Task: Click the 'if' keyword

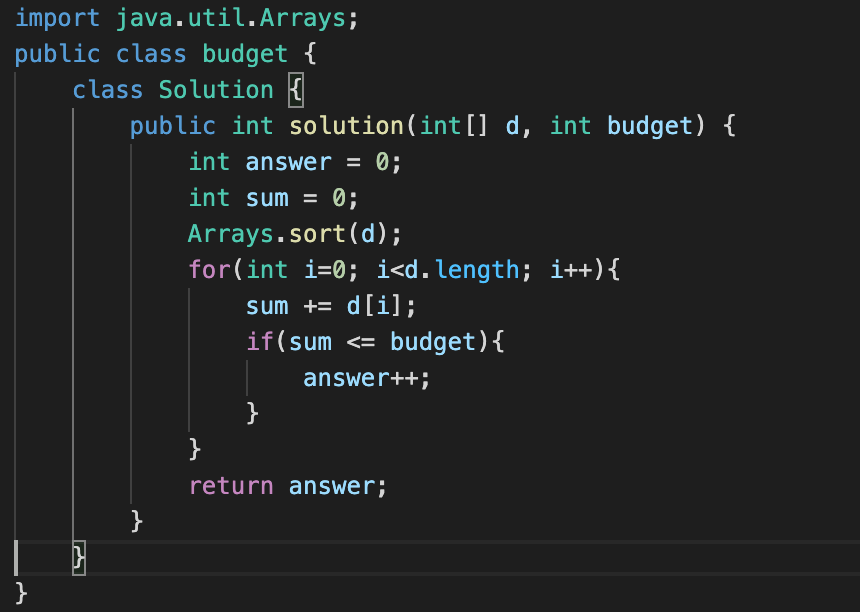Action: pos(259,342)
